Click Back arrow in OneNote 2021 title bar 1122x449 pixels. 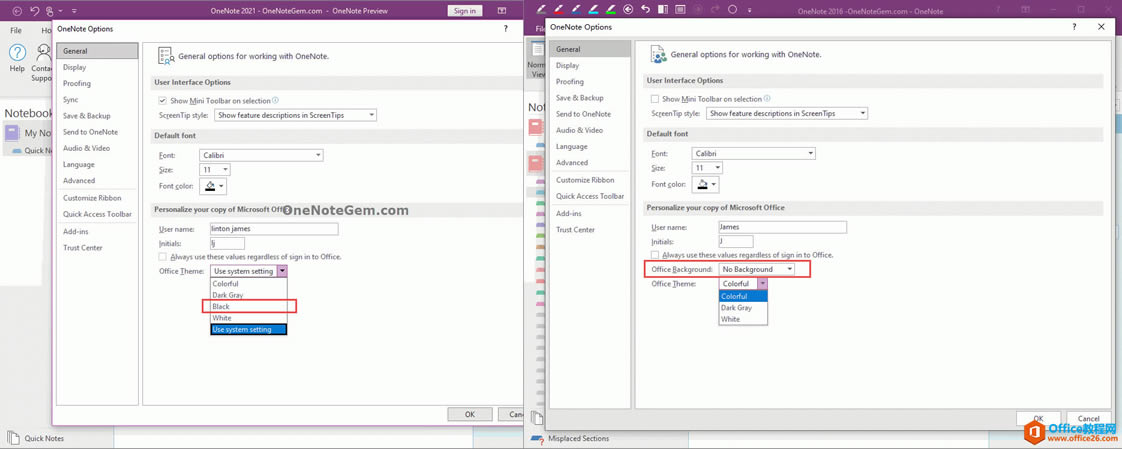pyautogui.click(x=18, y=11)
